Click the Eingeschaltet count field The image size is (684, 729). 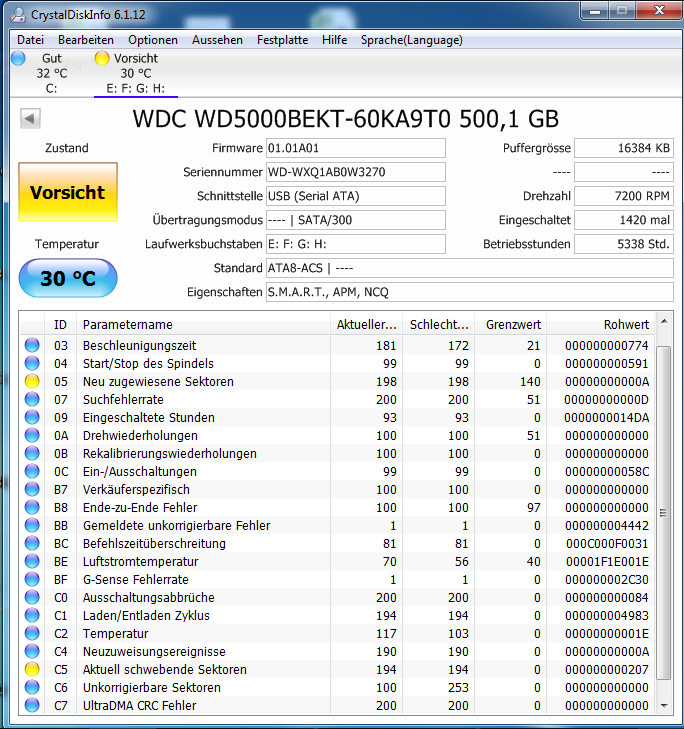[624, 220]
